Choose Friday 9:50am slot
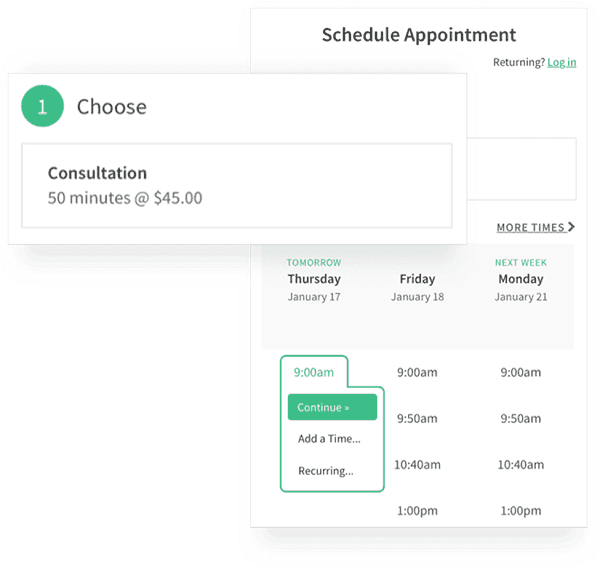Screen dimensions: 600x565 (417, 418)
